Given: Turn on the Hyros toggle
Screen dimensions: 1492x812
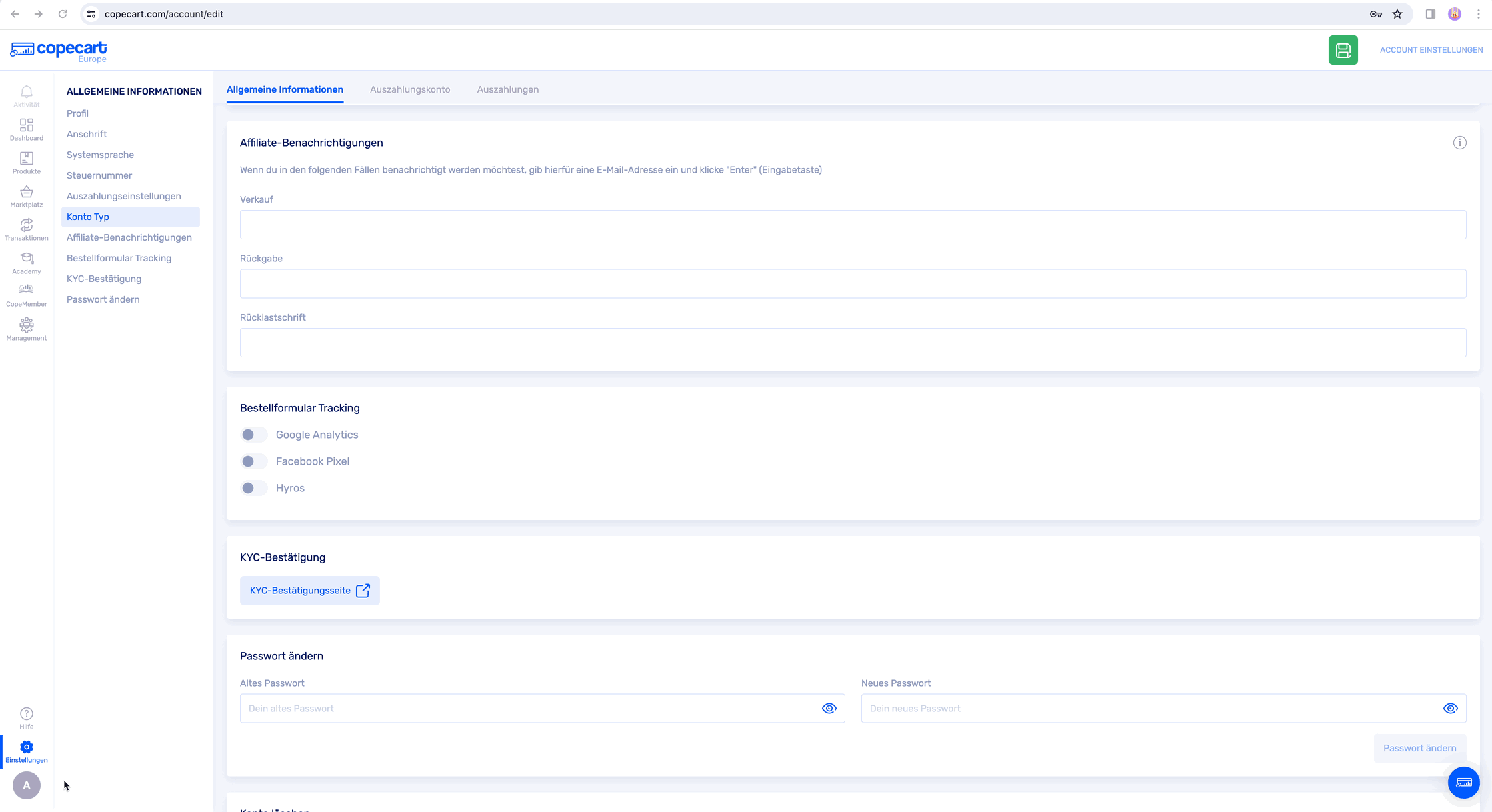Looking at the screenshot, I should [253, 488].
